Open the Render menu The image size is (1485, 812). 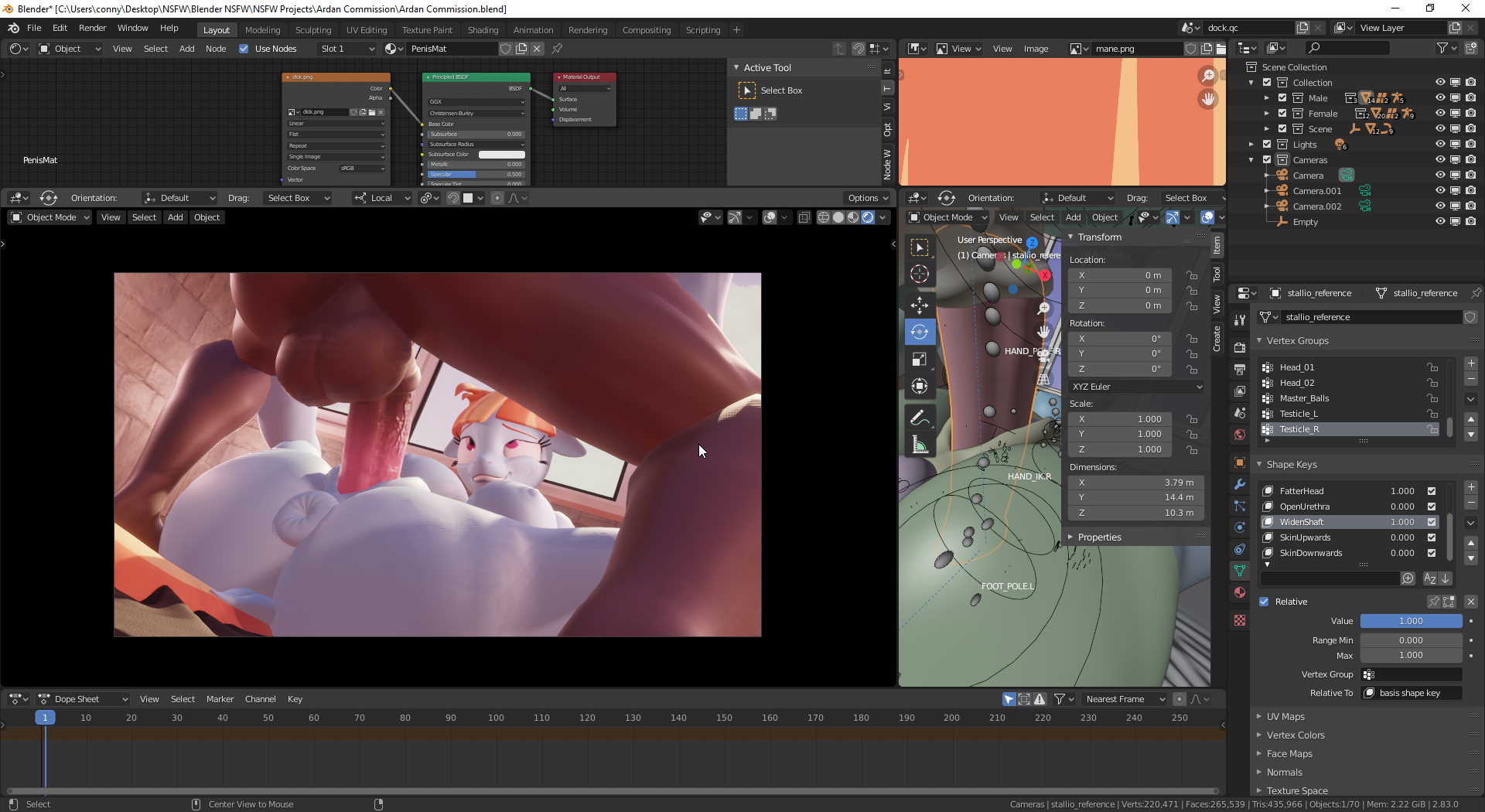pyautogui.click(x=92, y=28)
